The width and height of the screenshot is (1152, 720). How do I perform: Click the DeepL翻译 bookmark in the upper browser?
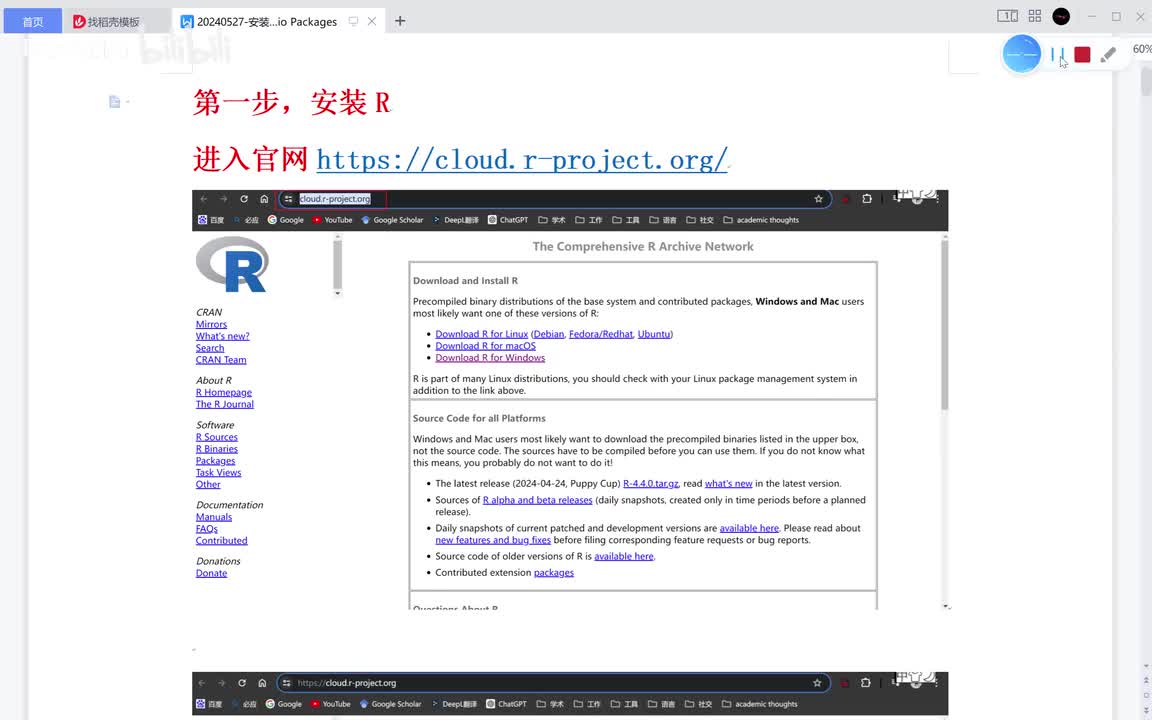[x=456, y=220]
